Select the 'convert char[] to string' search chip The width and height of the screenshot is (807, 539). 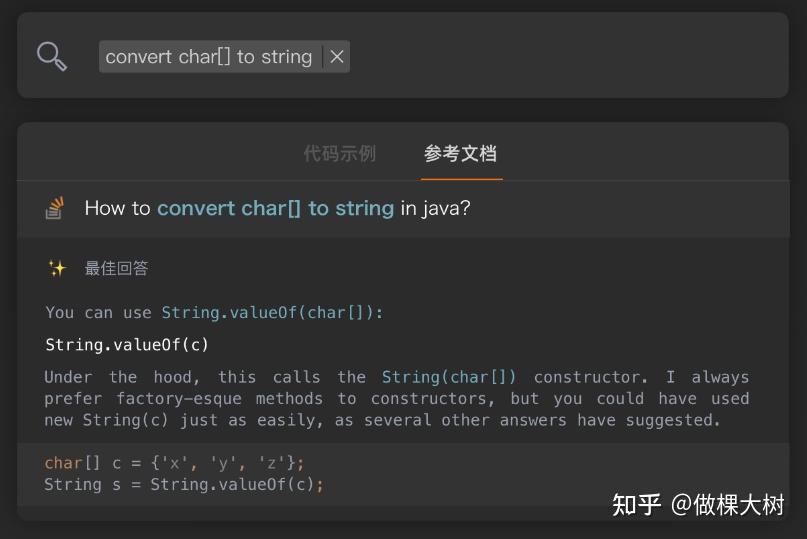point(208,56)
